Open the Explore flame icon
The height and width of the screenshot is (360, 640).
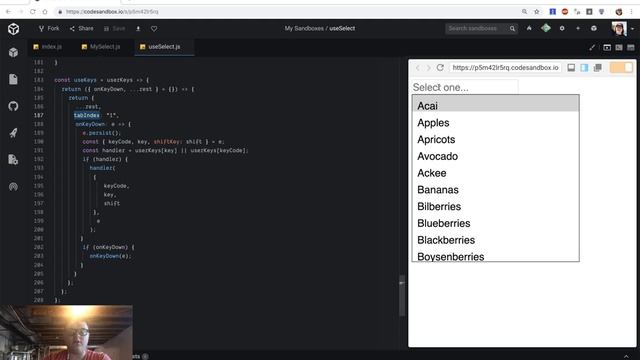click(x=529, y=28)
